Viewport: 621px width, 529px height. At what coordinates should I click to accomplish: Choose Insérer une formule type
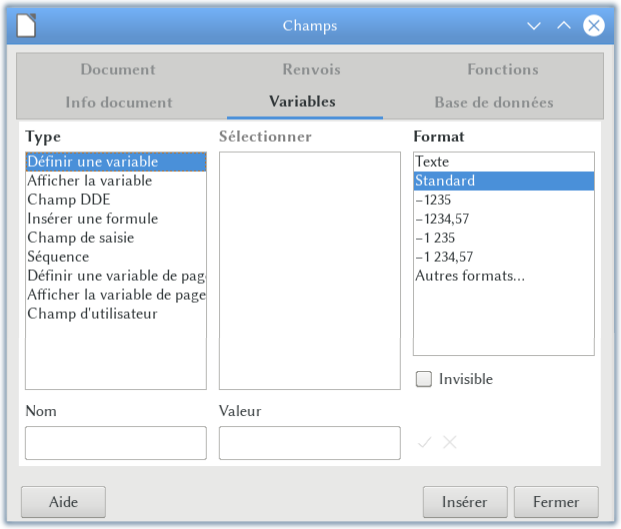pos(92,219)
